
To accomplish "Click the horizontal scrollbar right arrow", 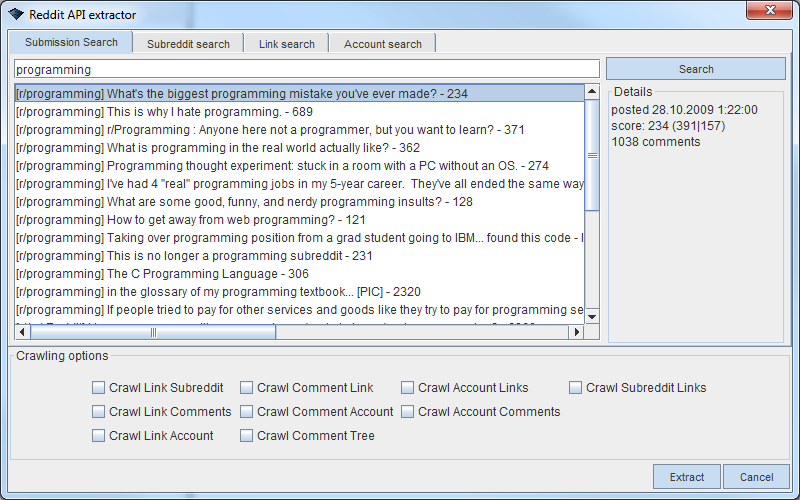I will coord(575,332).
